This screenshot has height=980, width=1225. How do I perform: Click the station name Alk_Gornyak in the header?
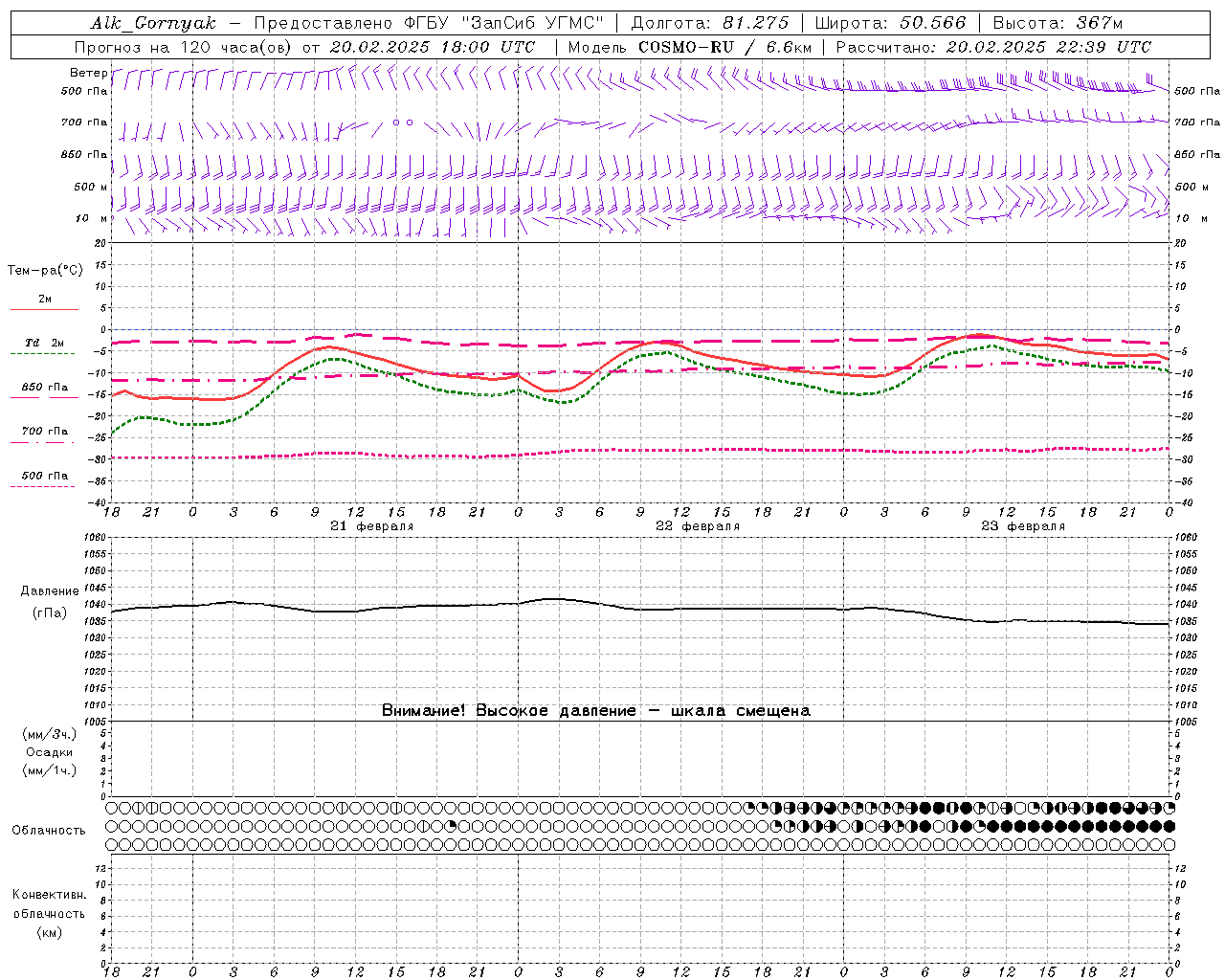pos(153,23)
